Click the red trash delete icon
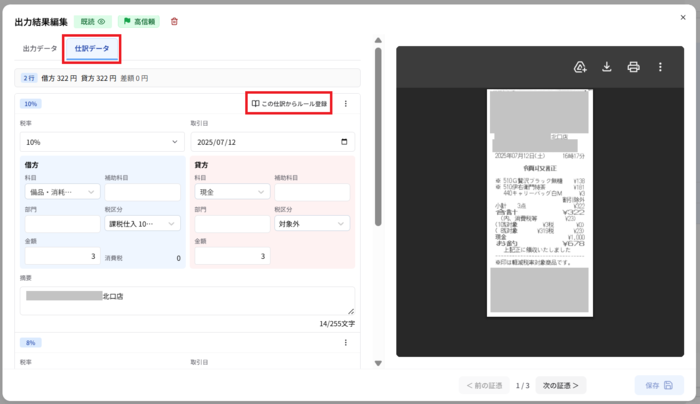 click(174, 21)
